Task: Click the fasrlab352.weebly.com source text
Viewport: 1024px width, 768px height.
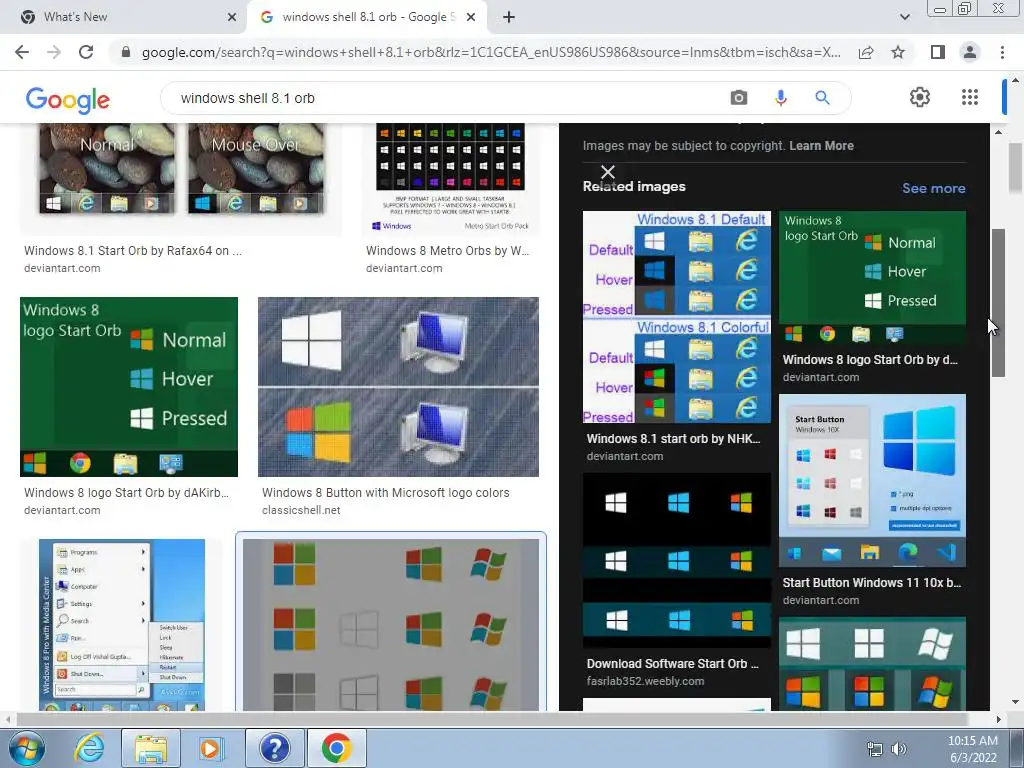Action: tap(645, 681)
